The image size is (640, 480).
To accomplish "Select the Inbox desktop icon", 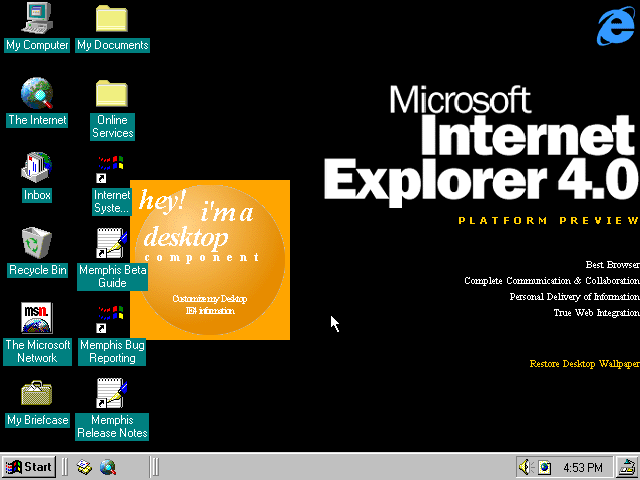I will coord(37,168).
